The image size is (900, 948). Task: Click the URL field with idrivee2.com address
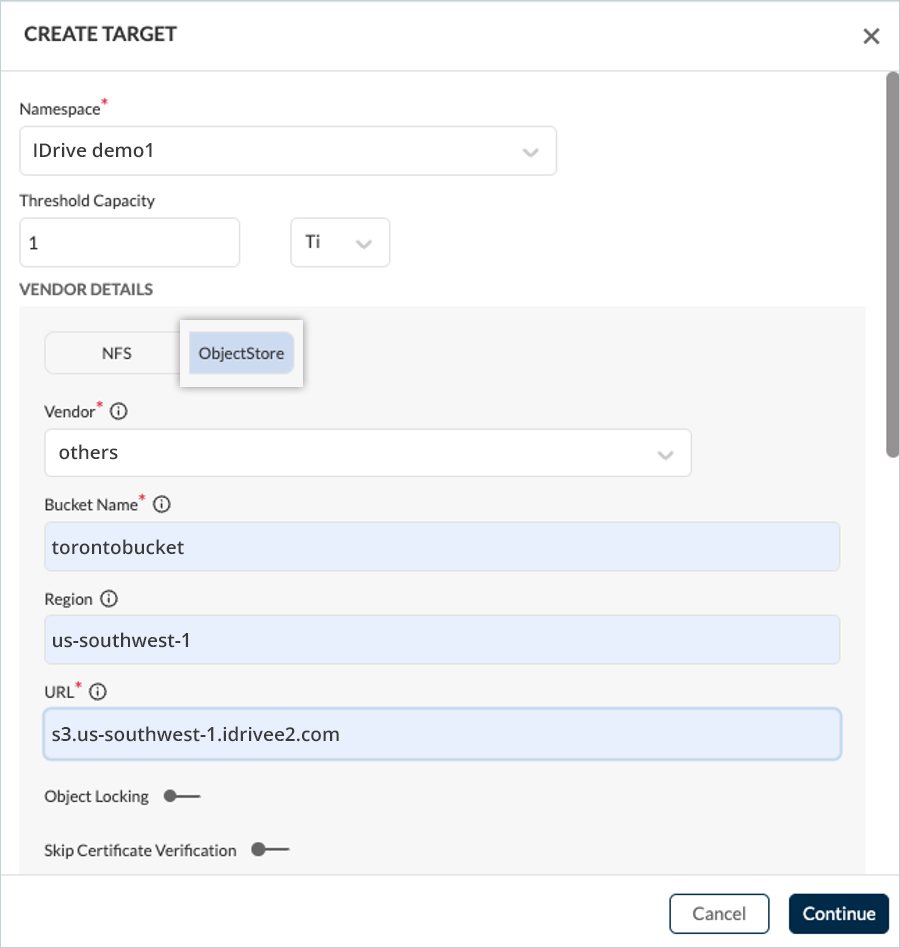click(441, 734)
